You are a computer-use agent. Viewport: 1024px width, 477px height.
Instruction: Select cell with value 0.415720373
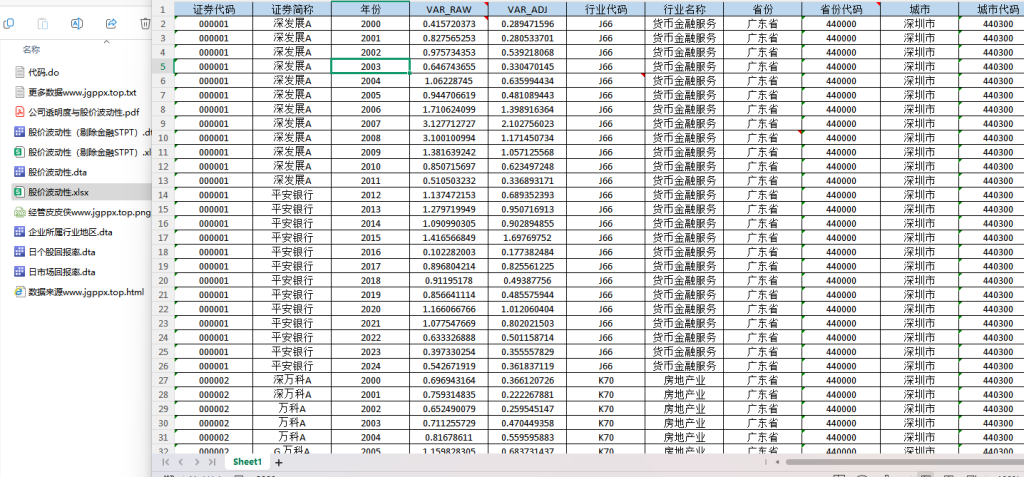click(449, 24)
